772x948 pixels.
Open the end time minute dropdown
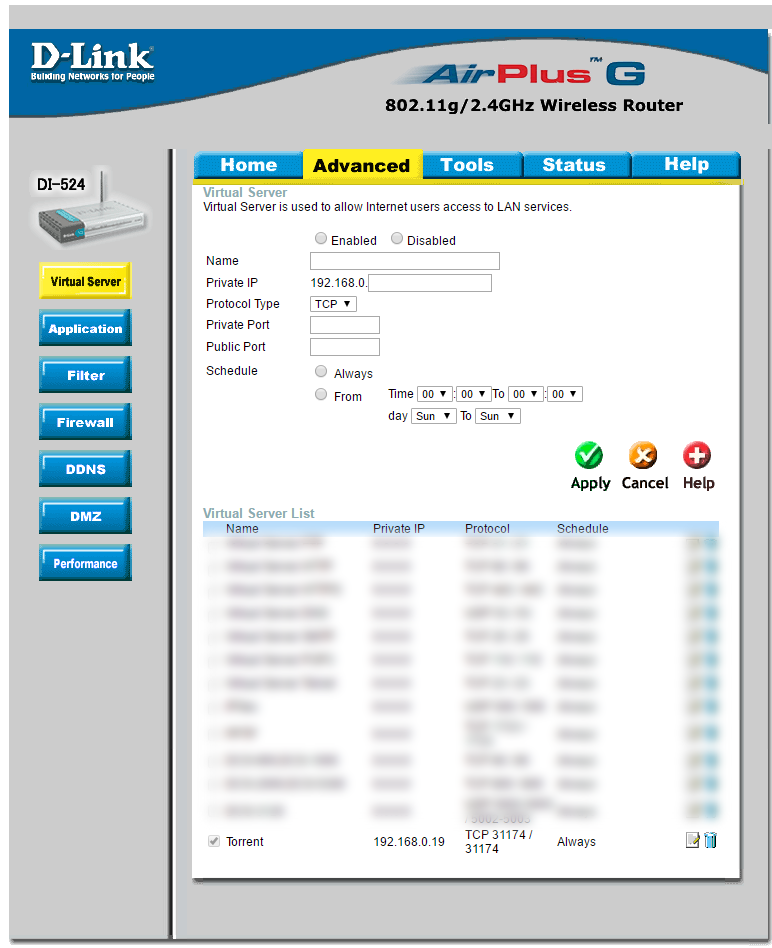click(x=565, y=394)
